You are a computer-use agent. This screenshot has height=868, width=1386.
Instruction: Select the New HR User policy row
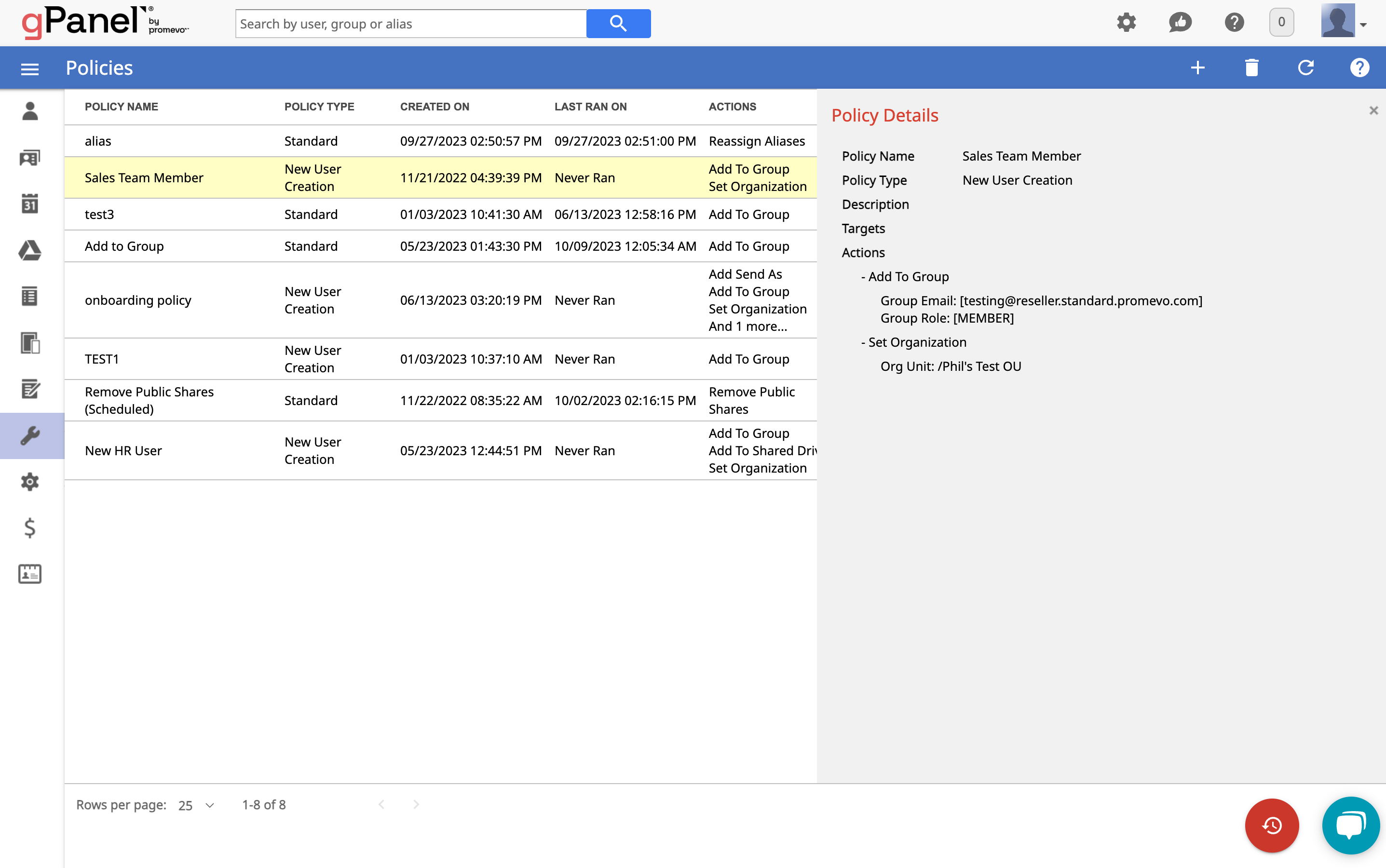tap(123, 451)
